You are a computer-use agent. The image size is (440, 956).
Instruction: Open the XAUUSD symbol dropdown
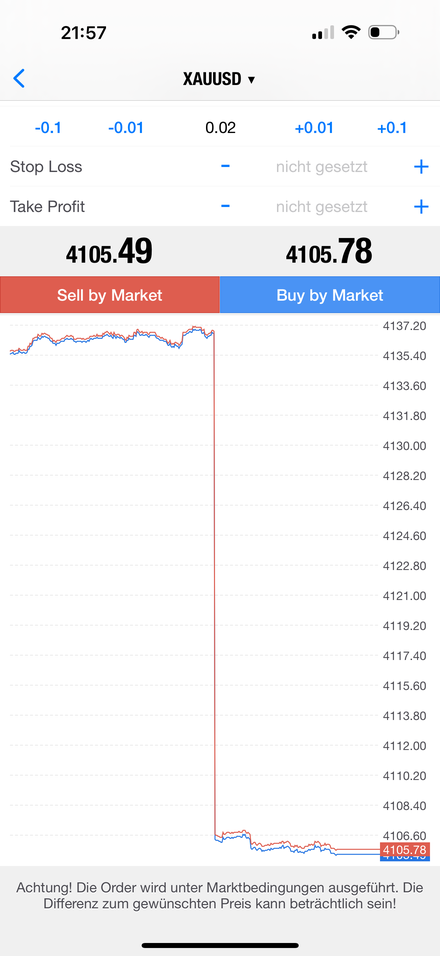tap(219, 79)
